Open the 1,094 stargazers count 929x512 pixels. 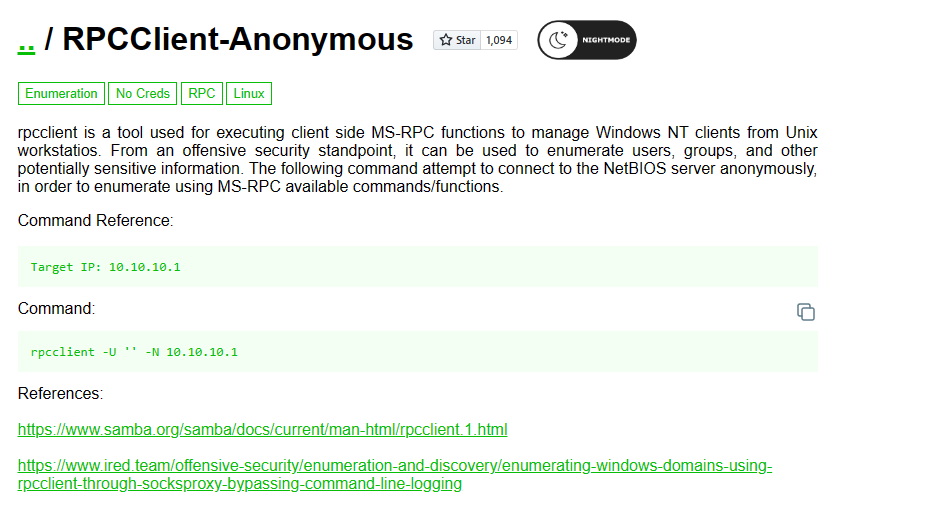tap(499, 40)
